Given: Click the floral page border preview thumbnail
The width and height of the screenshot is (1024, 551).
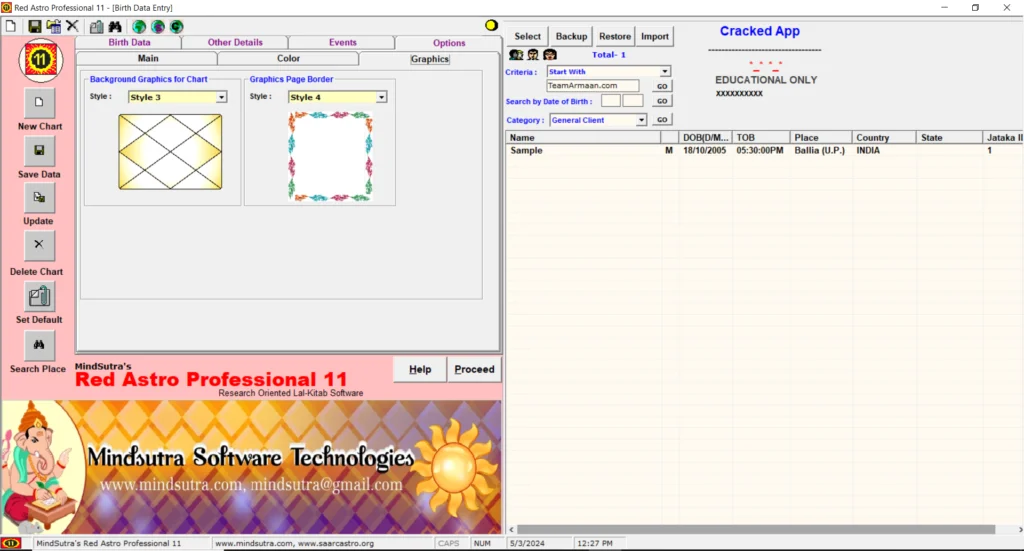Looking at the screenshot, I should [x=330, y=156].
